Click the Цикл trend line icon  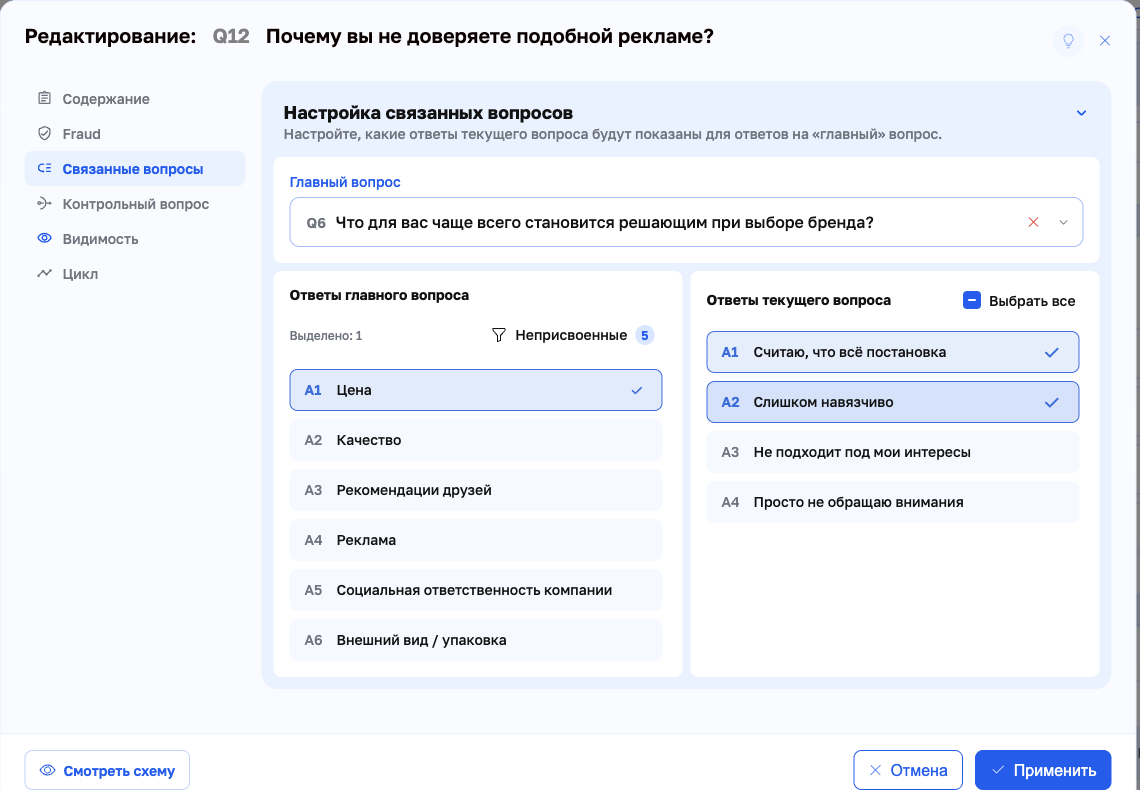44,273
